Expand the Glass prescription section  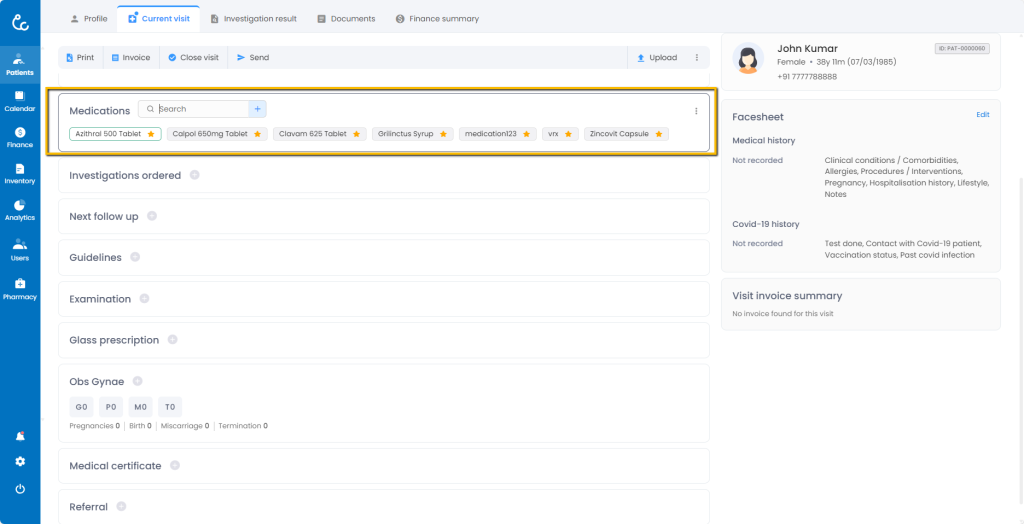pos(172,340)
